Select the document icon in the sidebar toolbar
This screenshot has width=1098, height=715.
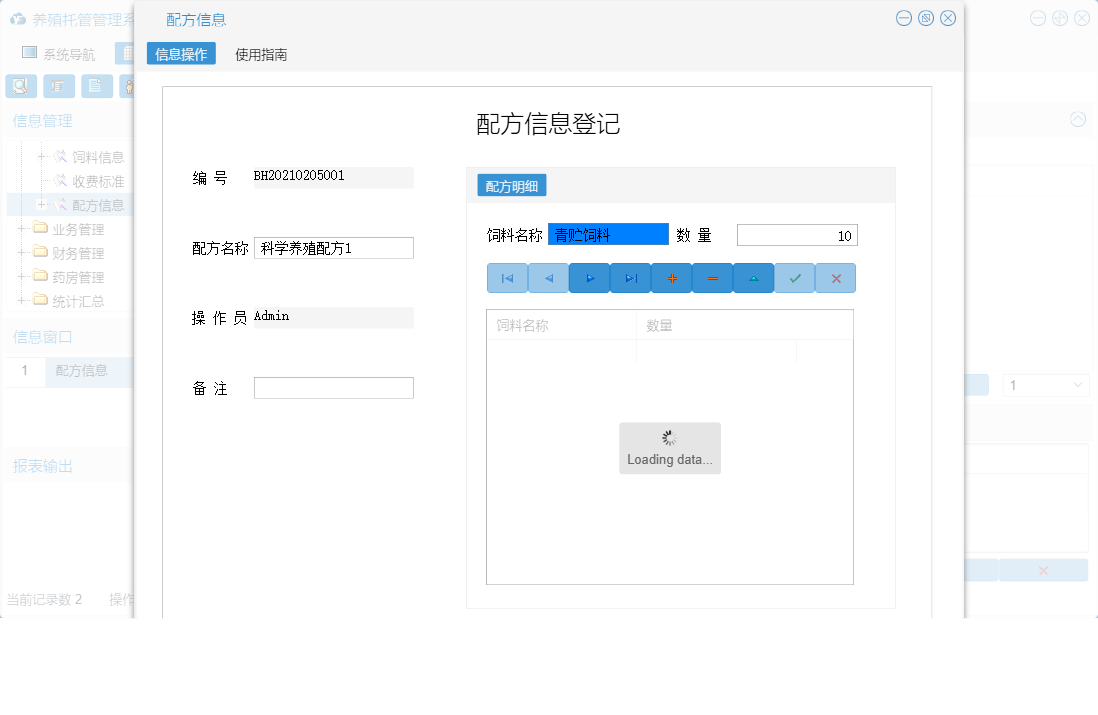coord(96,86)
